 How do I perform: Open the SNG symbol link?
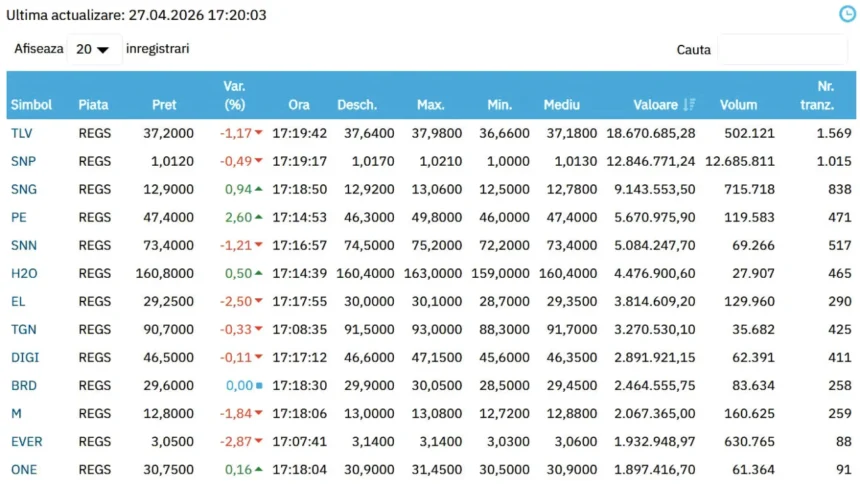click(23, 189)
